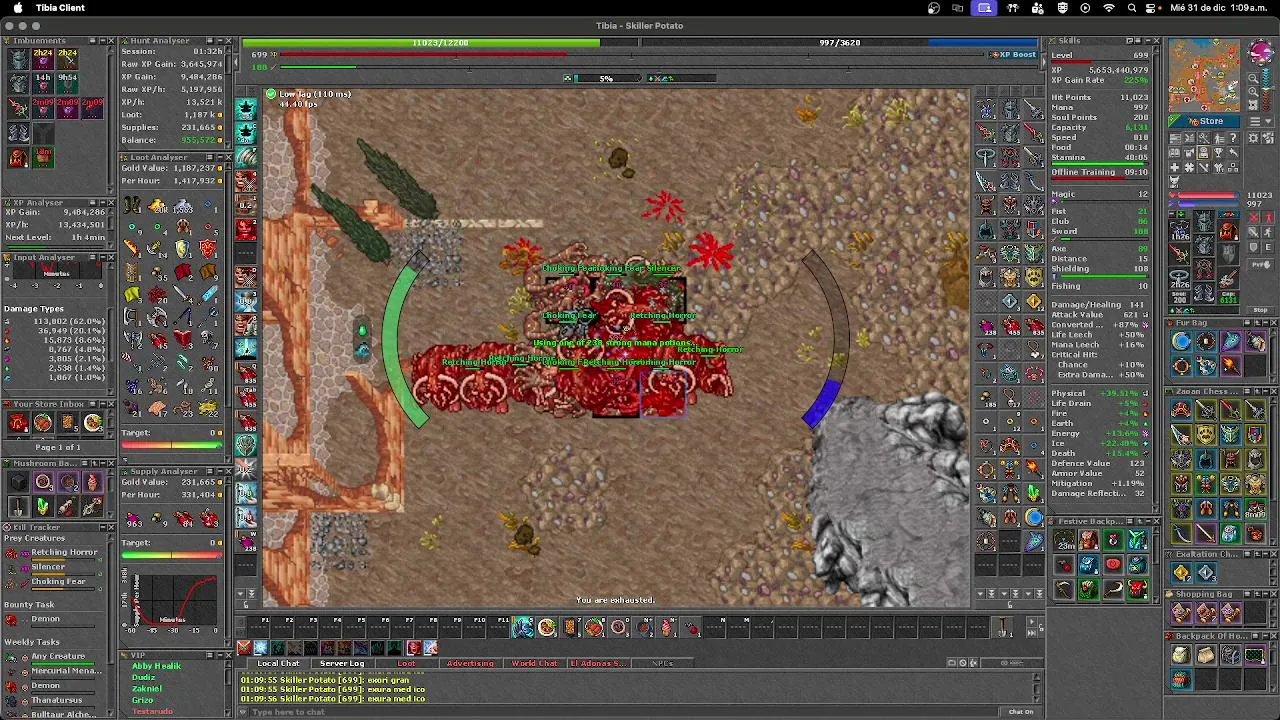This screenshot has width=1280, height=720.
Task: Click the gear settings icon right of control buttons
Action: pos(1253,138)
